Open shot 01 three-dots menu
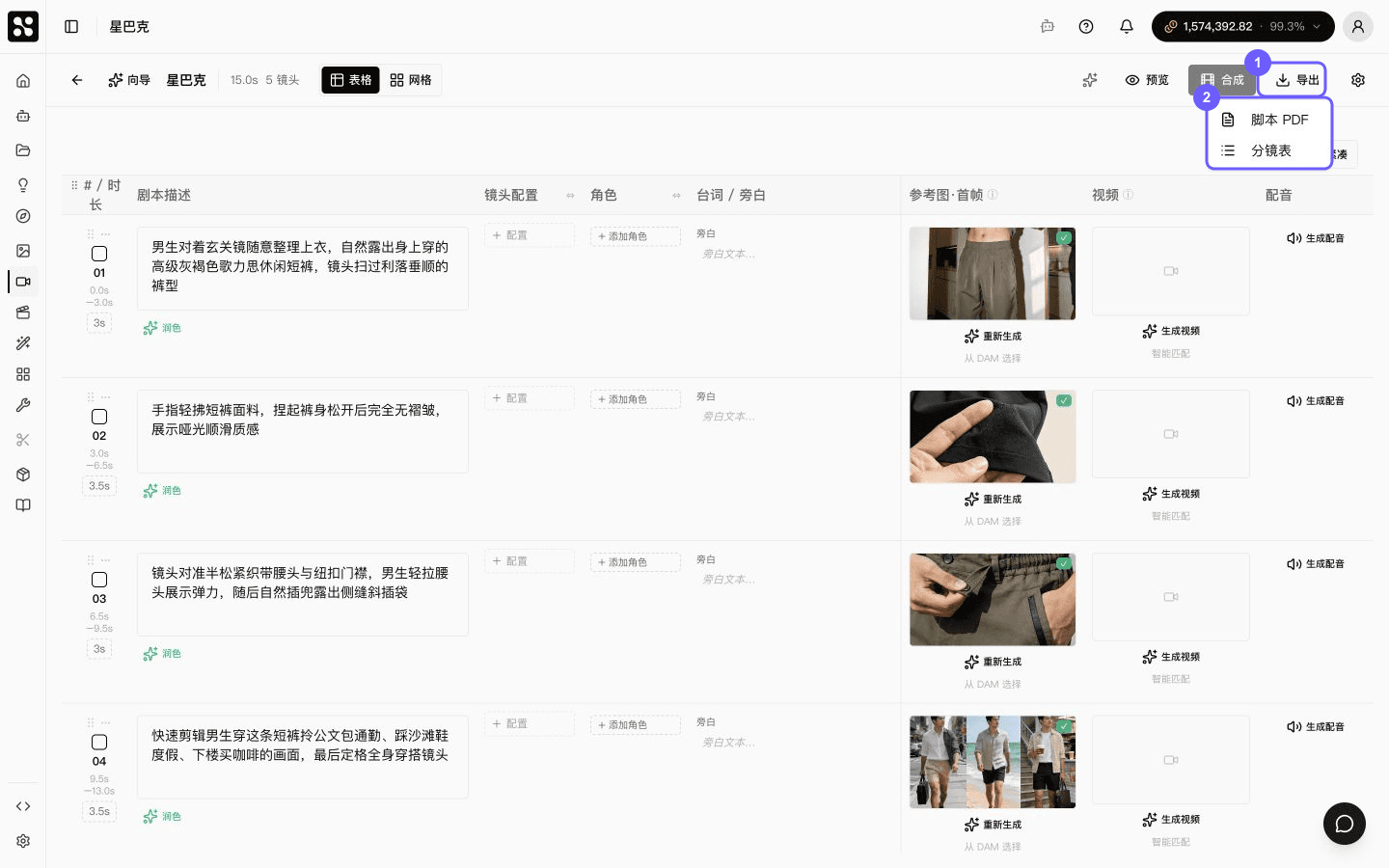 (106, 234)
